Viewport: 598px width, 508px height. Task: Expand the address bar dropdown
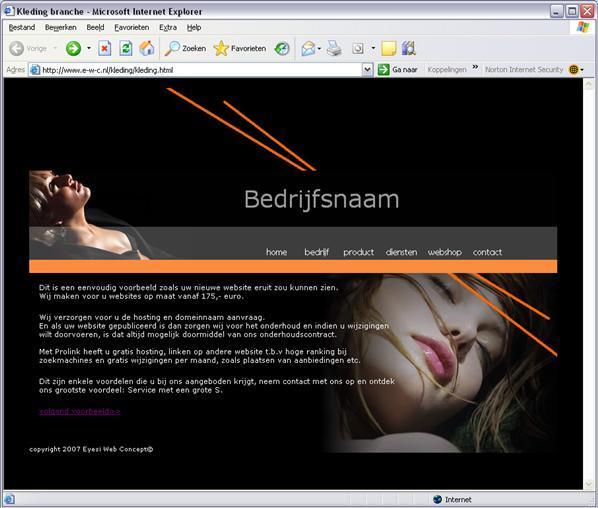point(367,70)
